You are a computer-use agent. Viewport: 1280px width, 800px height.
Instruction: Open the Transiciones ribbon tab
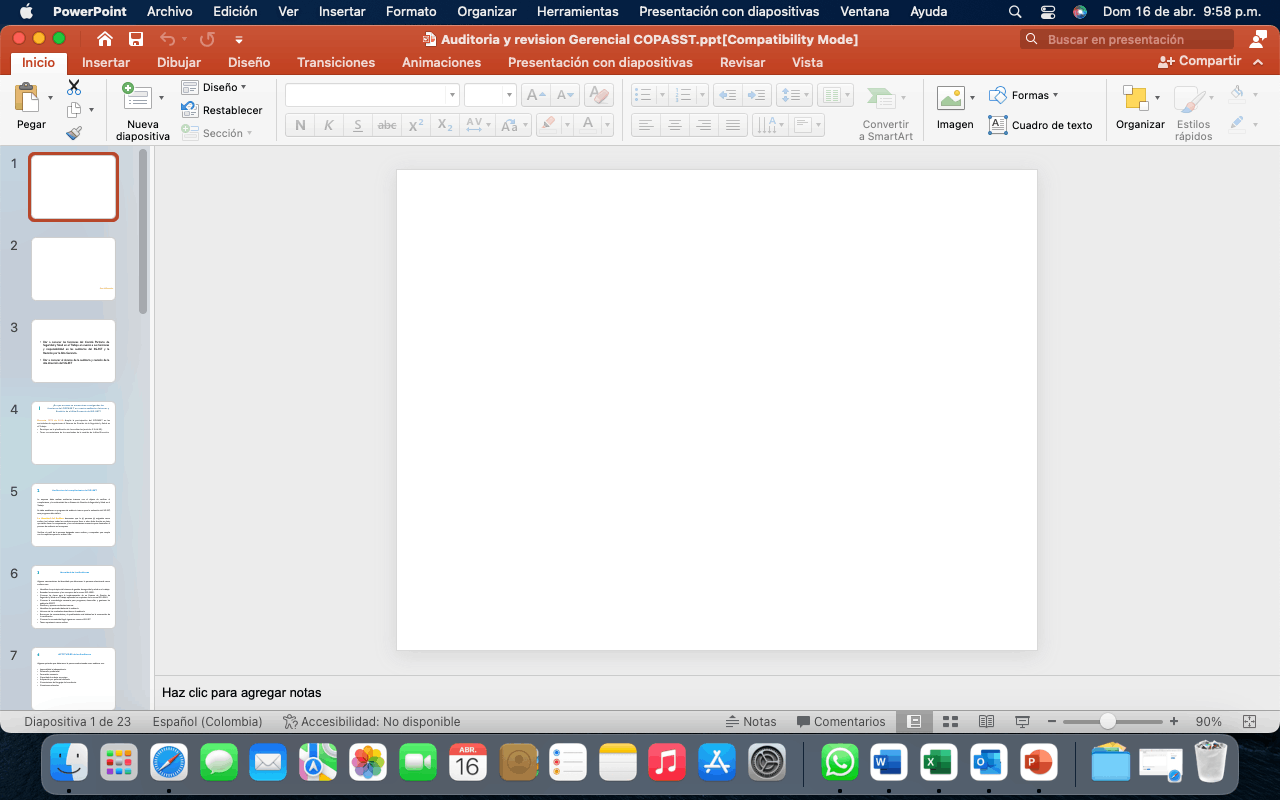(x=336, y=62)
